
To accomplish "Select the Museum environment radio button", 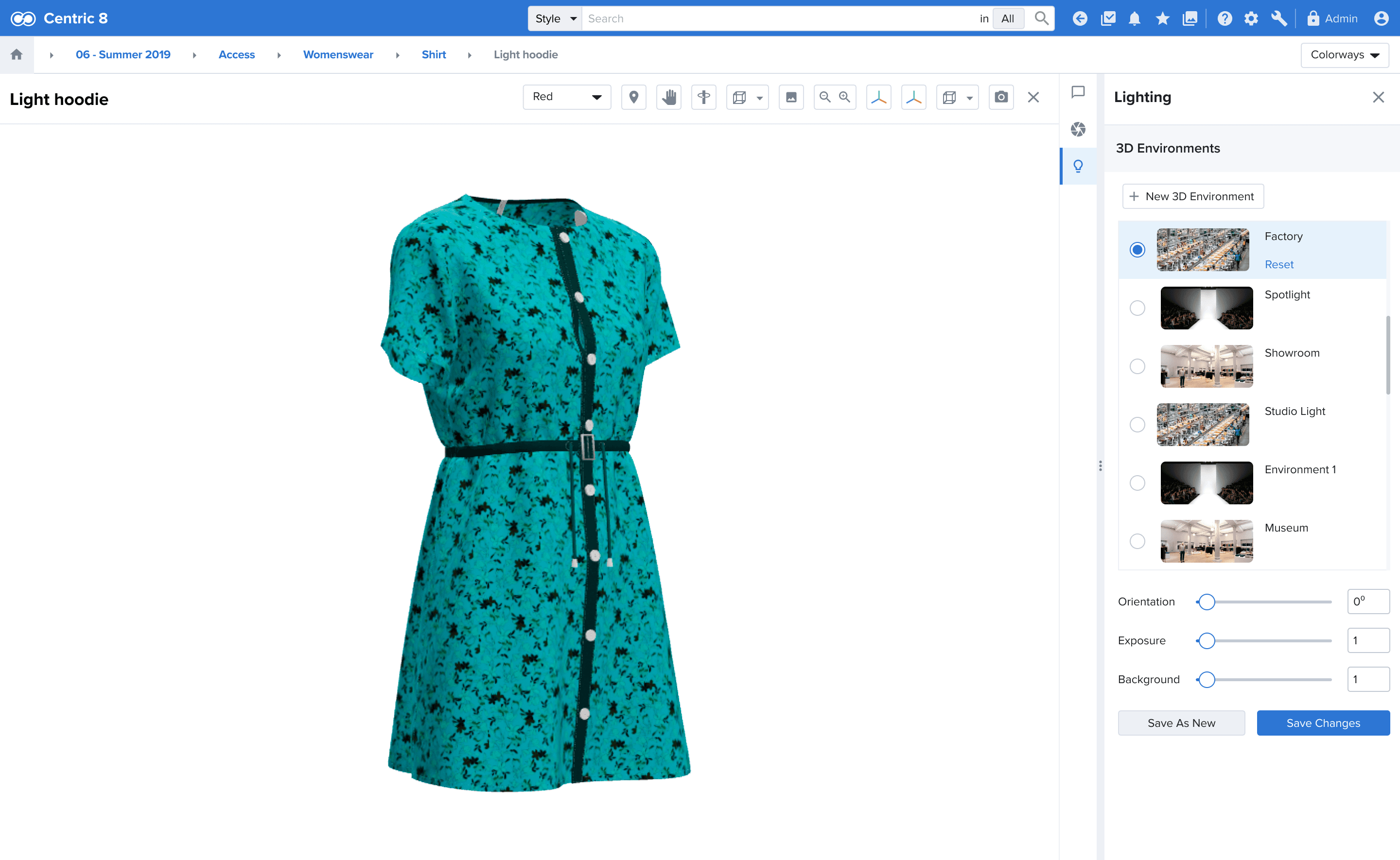I will click(x=1137, y=541).
